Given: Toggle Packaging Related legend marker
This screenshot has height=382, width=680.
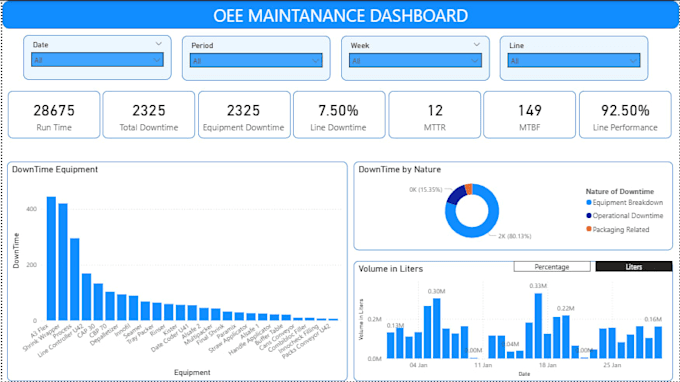Looking at the screenshot, I should coord(588,229).
